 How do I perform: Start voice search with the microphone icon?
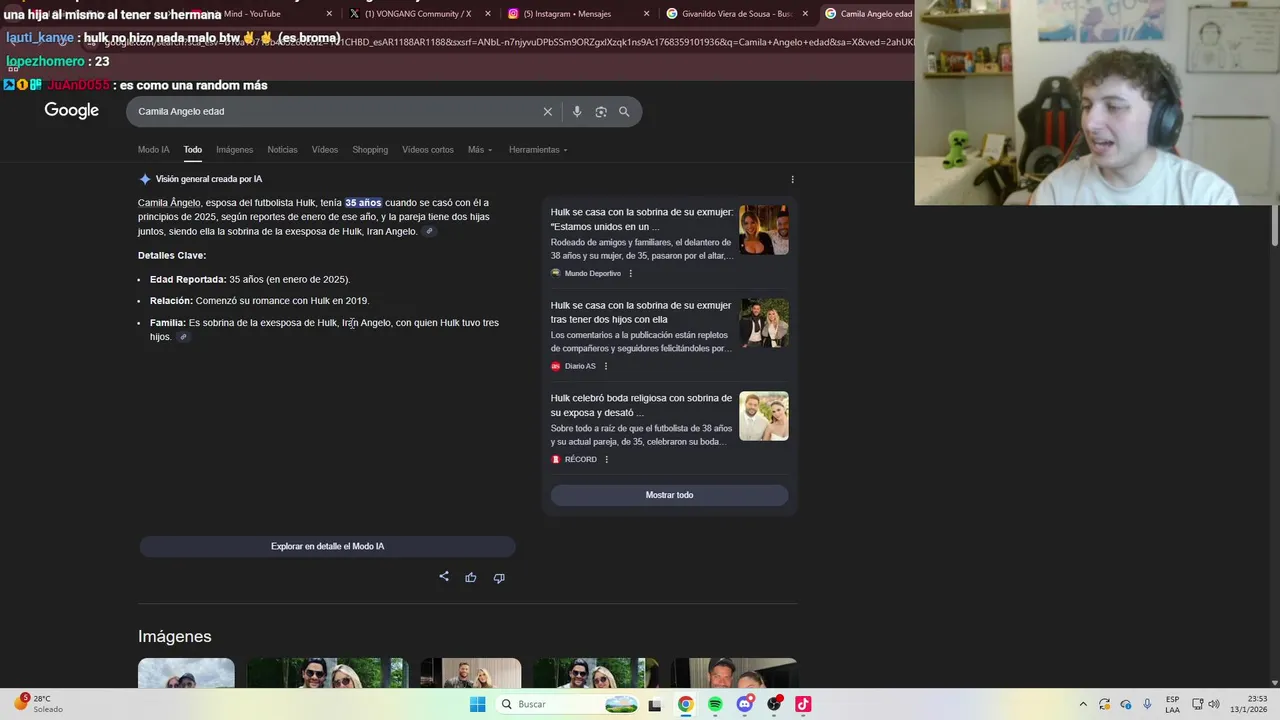(577, 112)
